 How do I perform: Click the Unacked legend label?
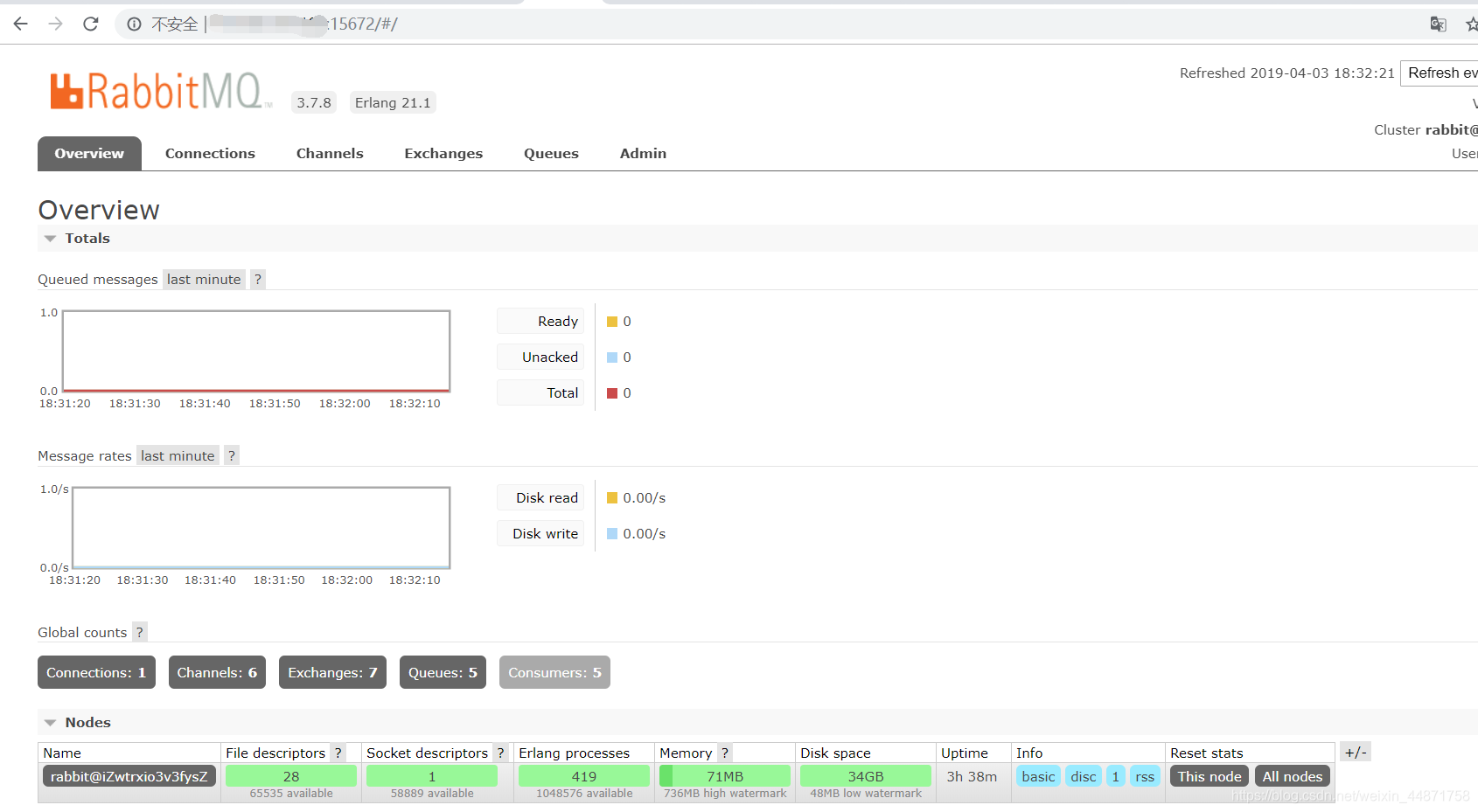[540, 357]
